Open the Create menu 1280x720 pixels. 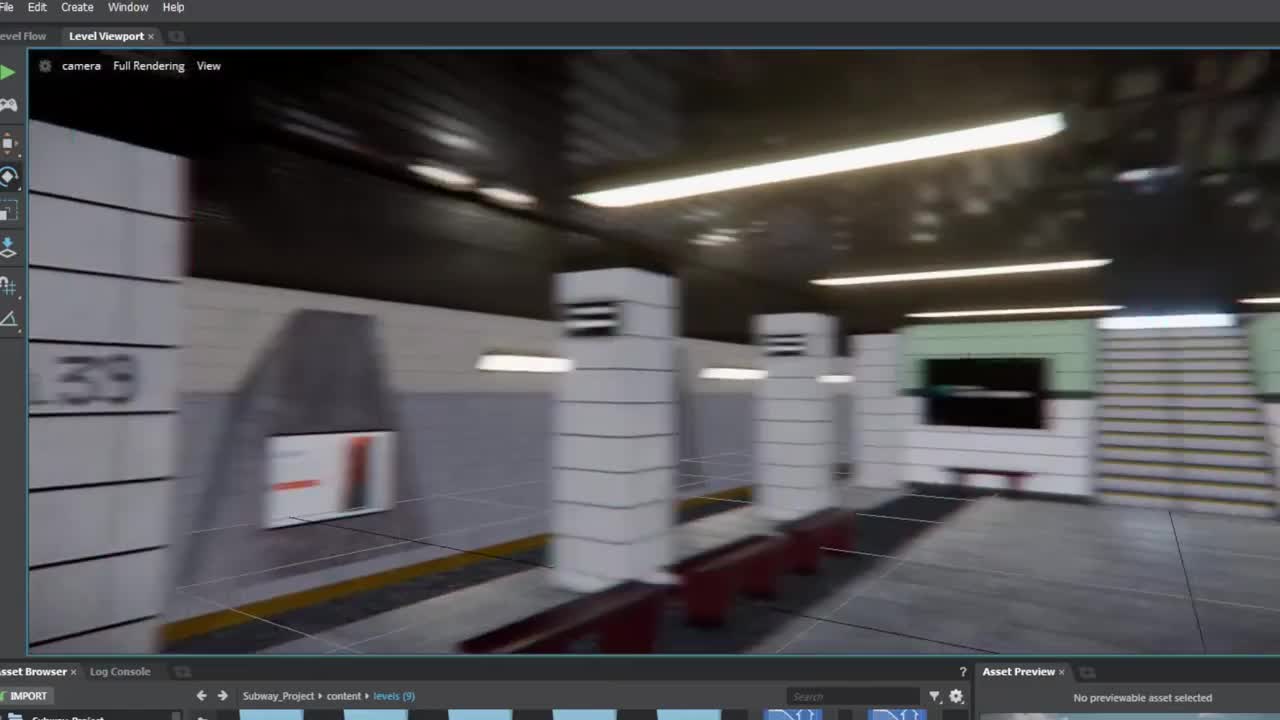[x=77, y=7]
